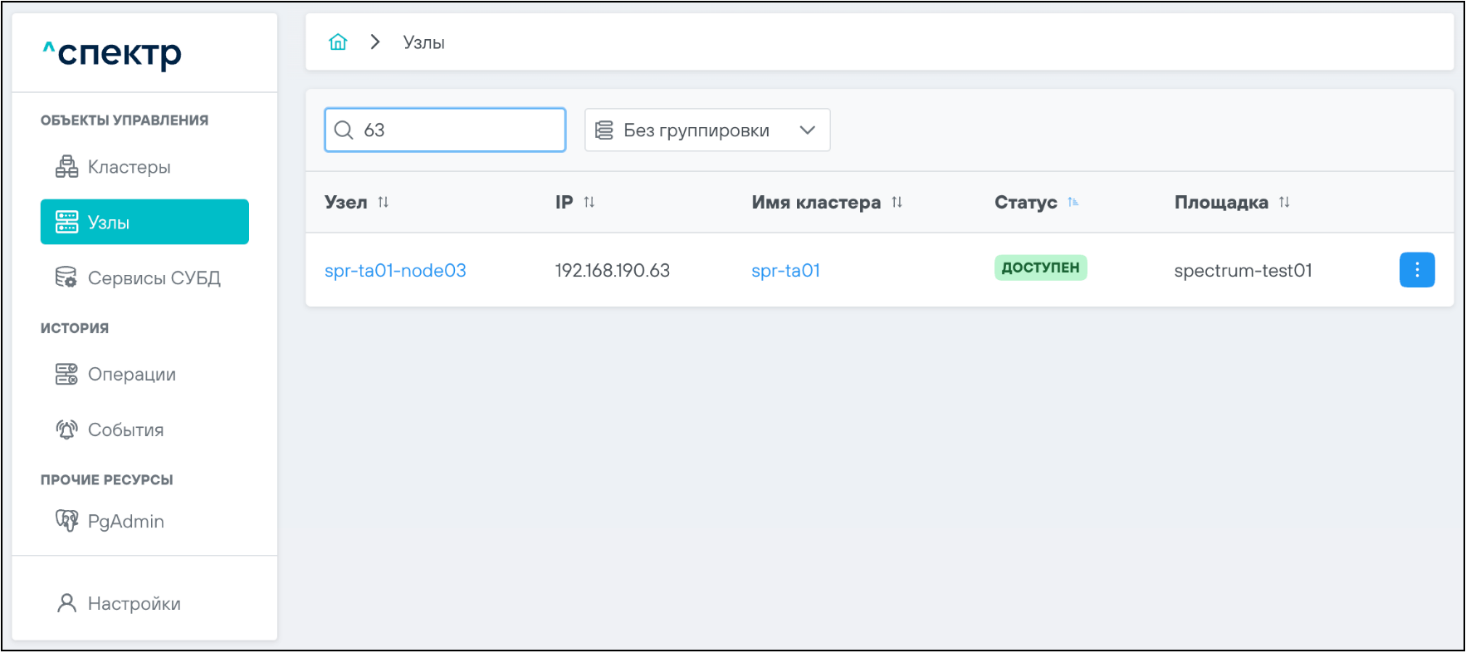1466x653 pixels.
Task: Go to Кластеры in the sidebar
Action: coord(128,167)
